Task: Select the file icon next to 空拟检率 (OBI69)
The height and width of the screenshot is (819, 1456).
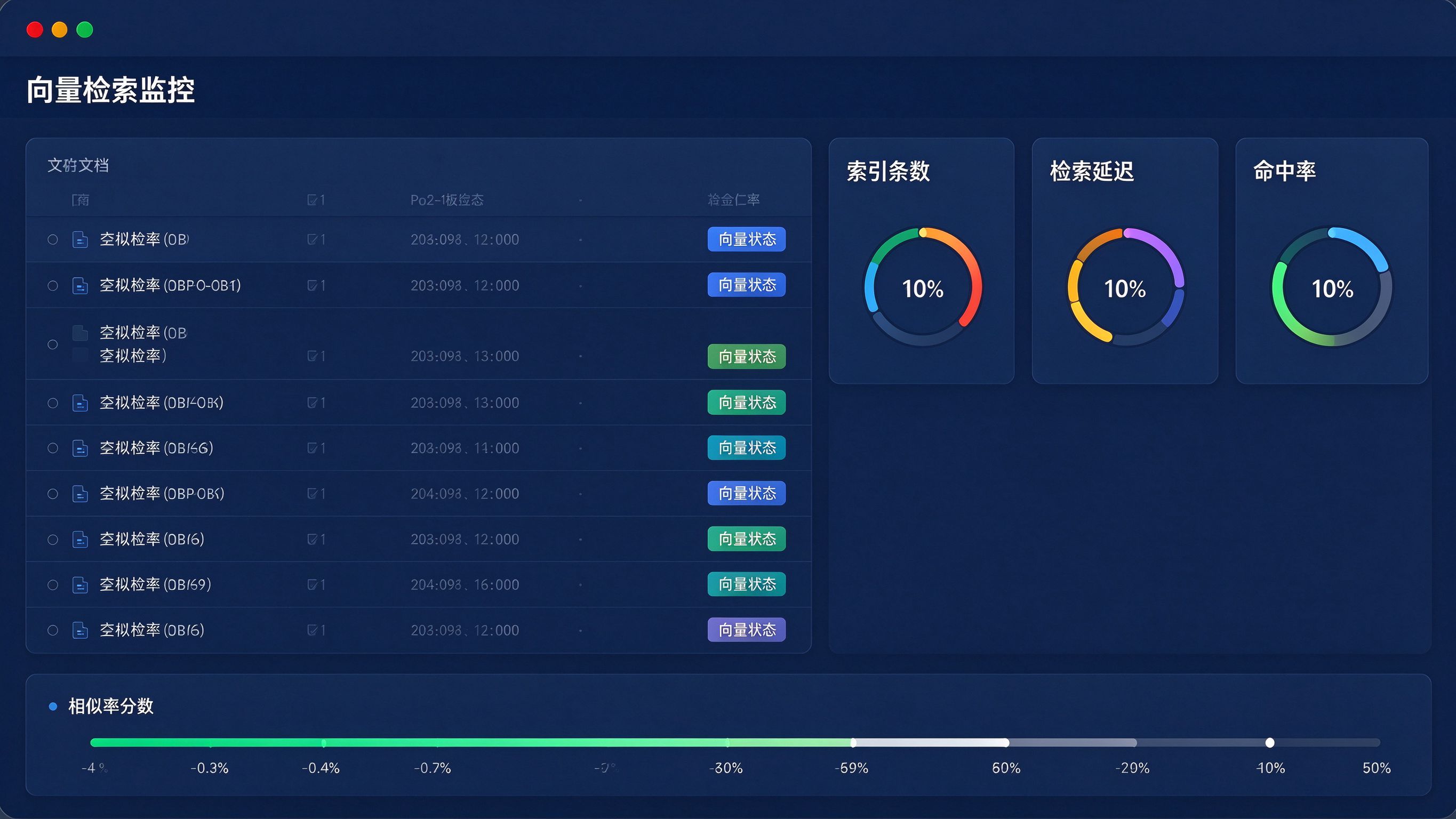Action: click(80, 585)
